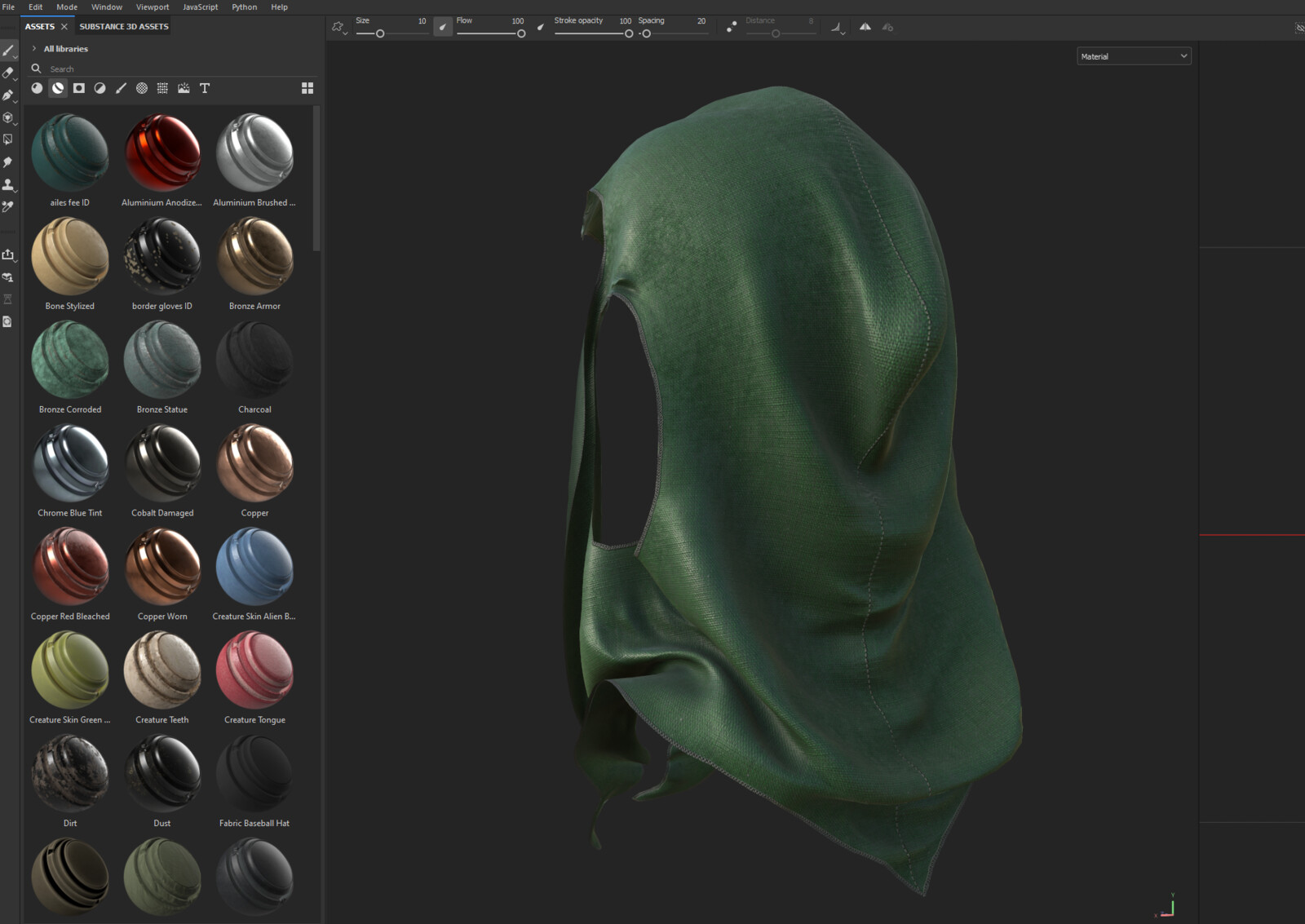Click the 'Dust' label
1305x924 pixels.
pos(162,824)
